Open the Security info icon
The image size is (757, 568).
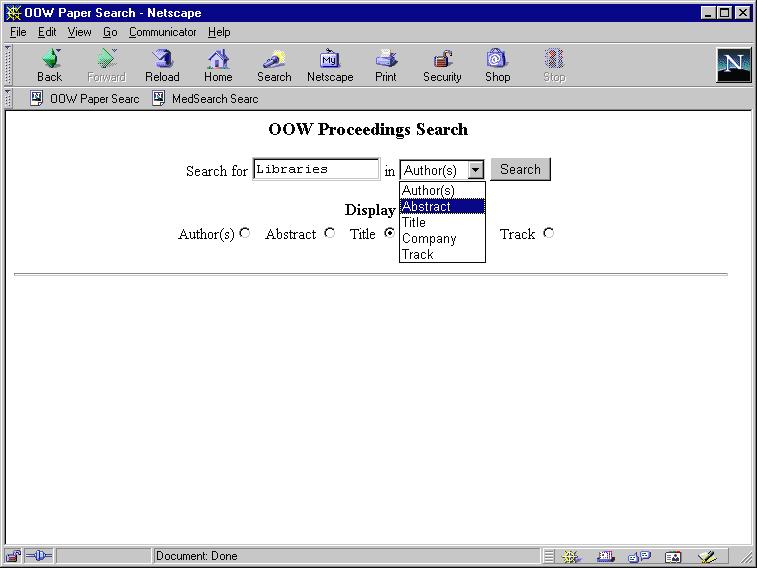[442, 64]
